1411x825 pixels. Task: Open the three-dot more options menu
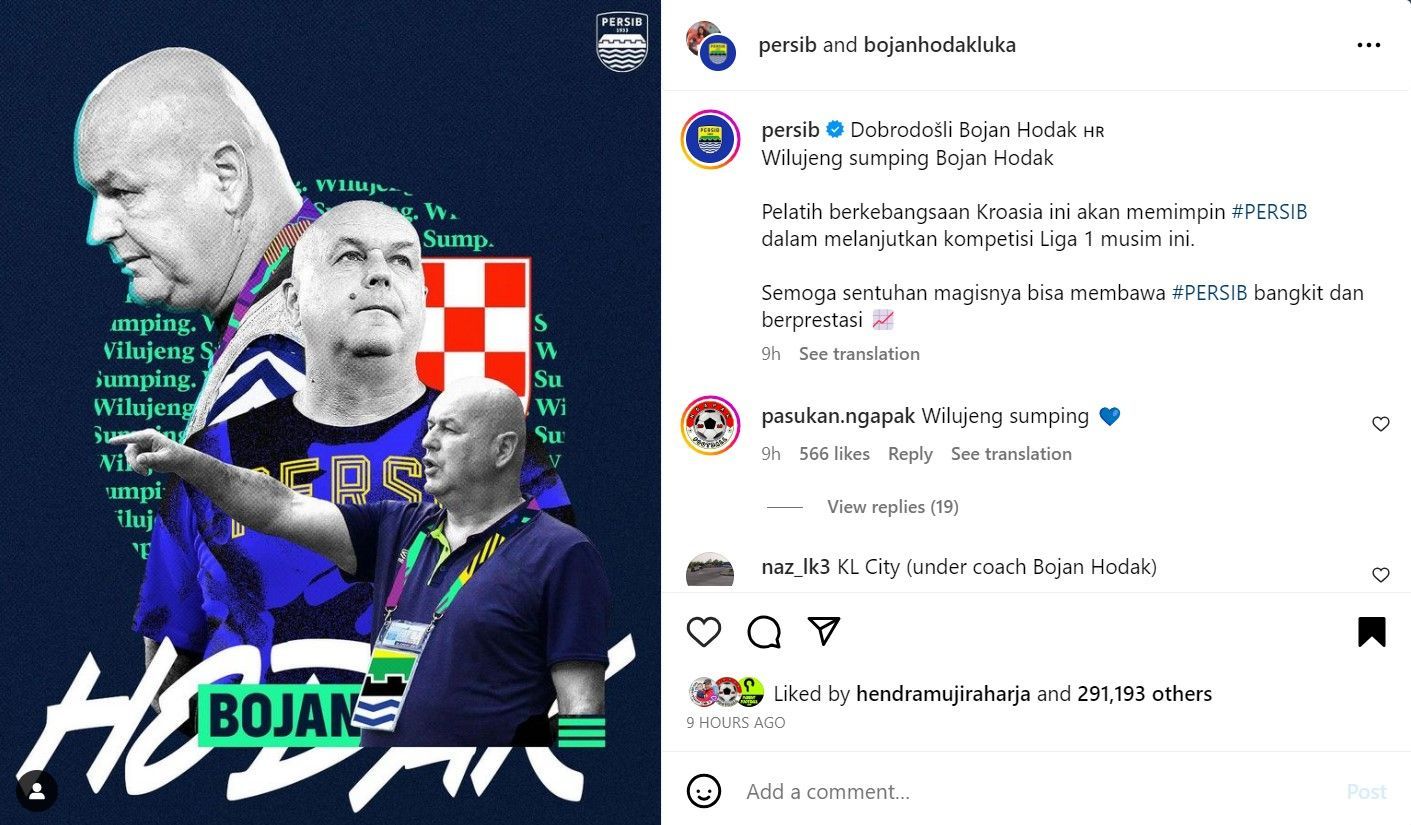[x=1368, y=45]
